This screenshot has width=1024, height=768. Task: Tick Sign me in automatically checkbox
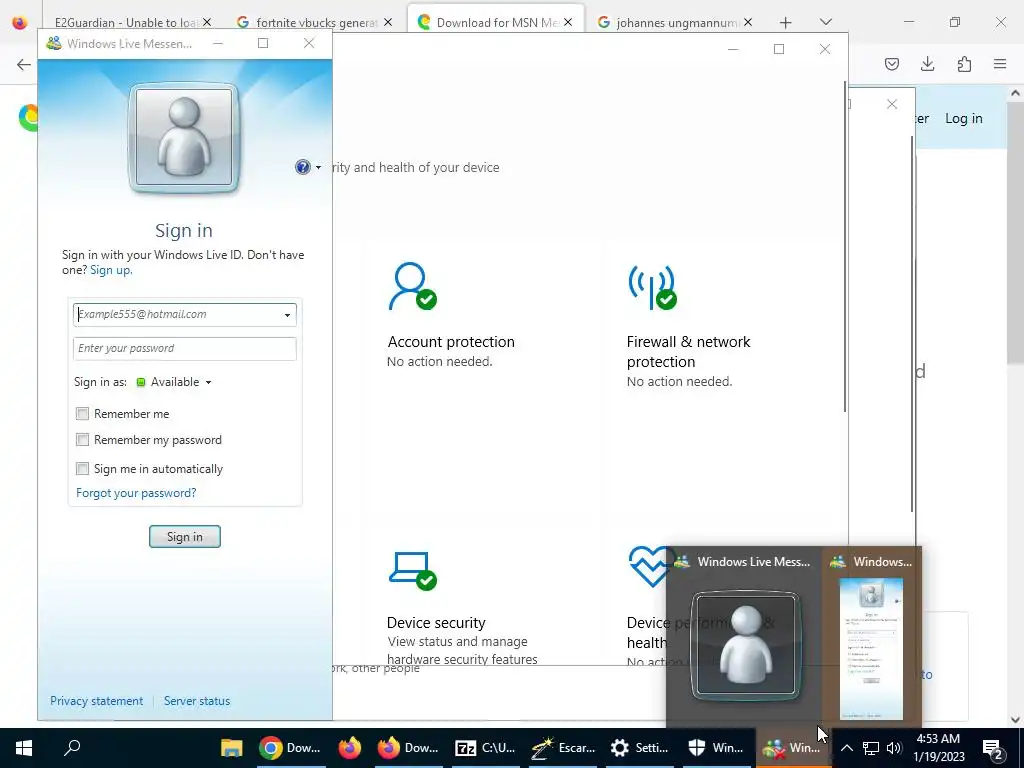[x=82, y=468]
